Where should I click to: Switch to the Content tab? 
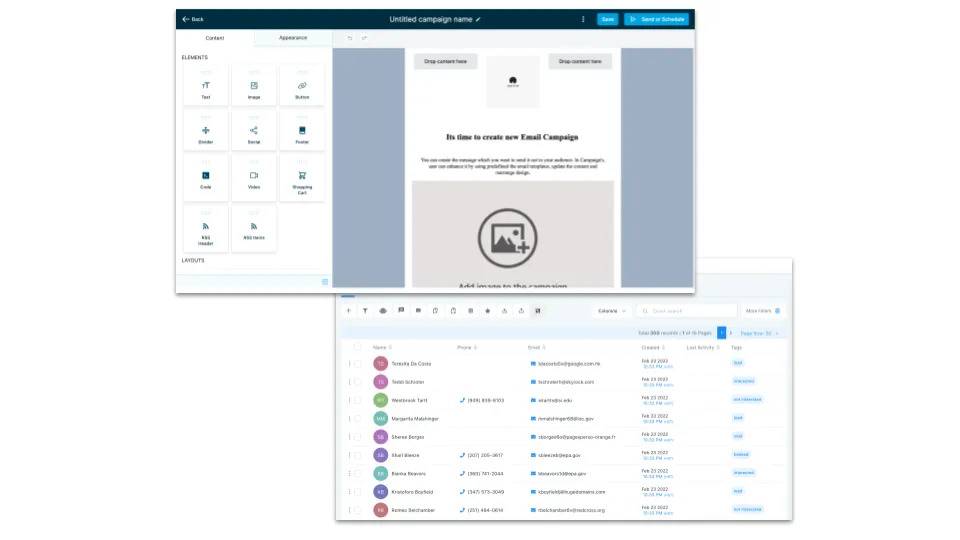tap(215, 38)
